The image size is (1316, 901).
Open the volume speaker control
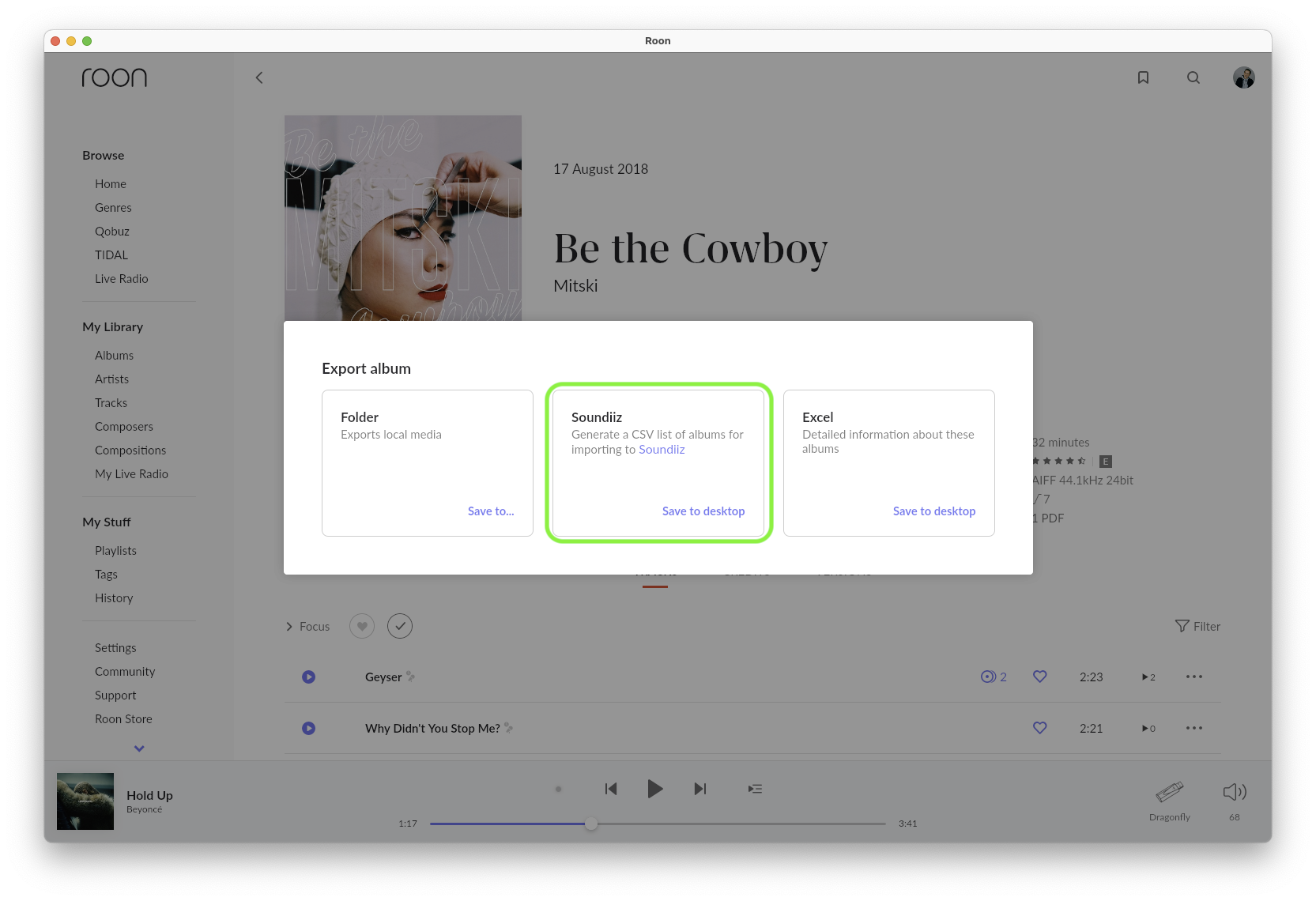(1235, 792)
